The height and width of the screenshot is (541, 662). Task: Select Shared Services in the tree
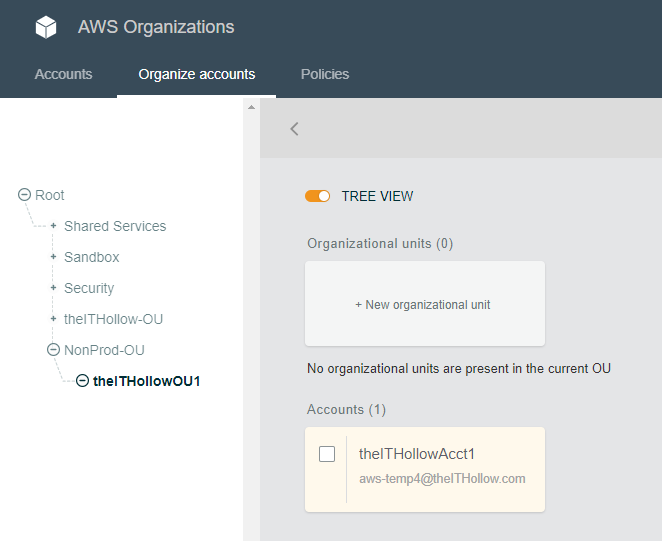click(x=115, y=226)
